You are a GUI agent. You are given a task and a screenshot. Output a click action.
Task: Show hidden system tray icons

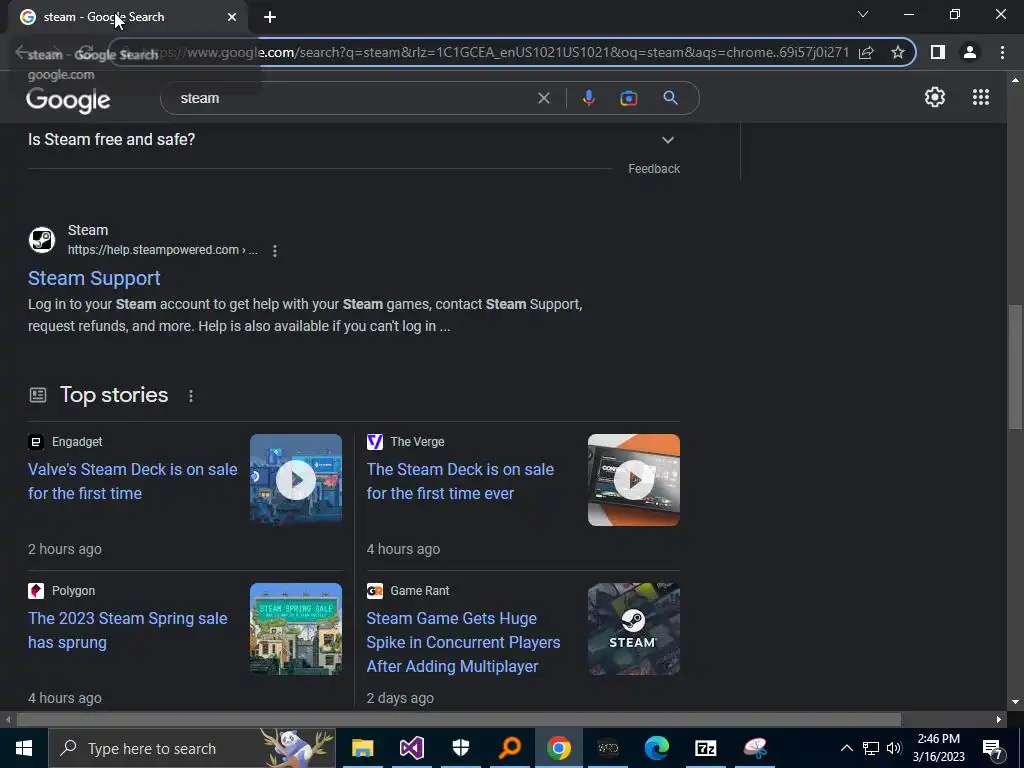pyautogui.click(x=846, y=748)
